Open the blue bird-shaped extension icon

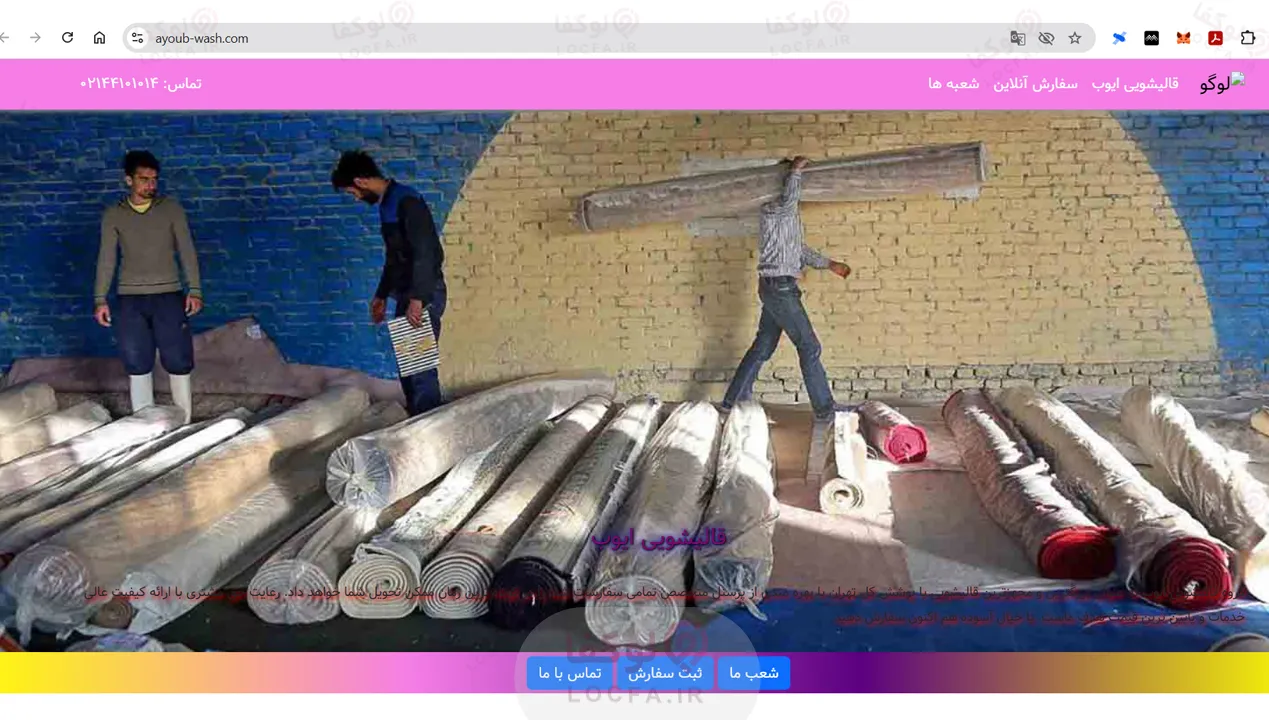[1119, 38]
